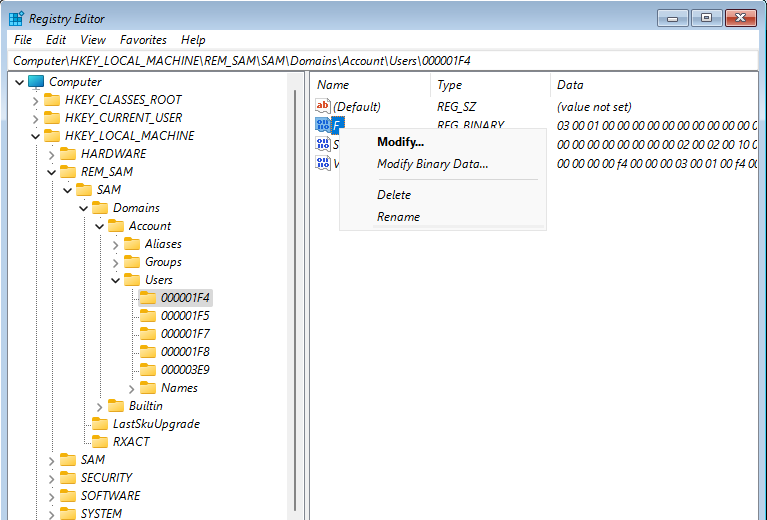
Task: Expand HKEY_CLASSES_ROOT with its chevron
Action: click(x=35, y=101)
